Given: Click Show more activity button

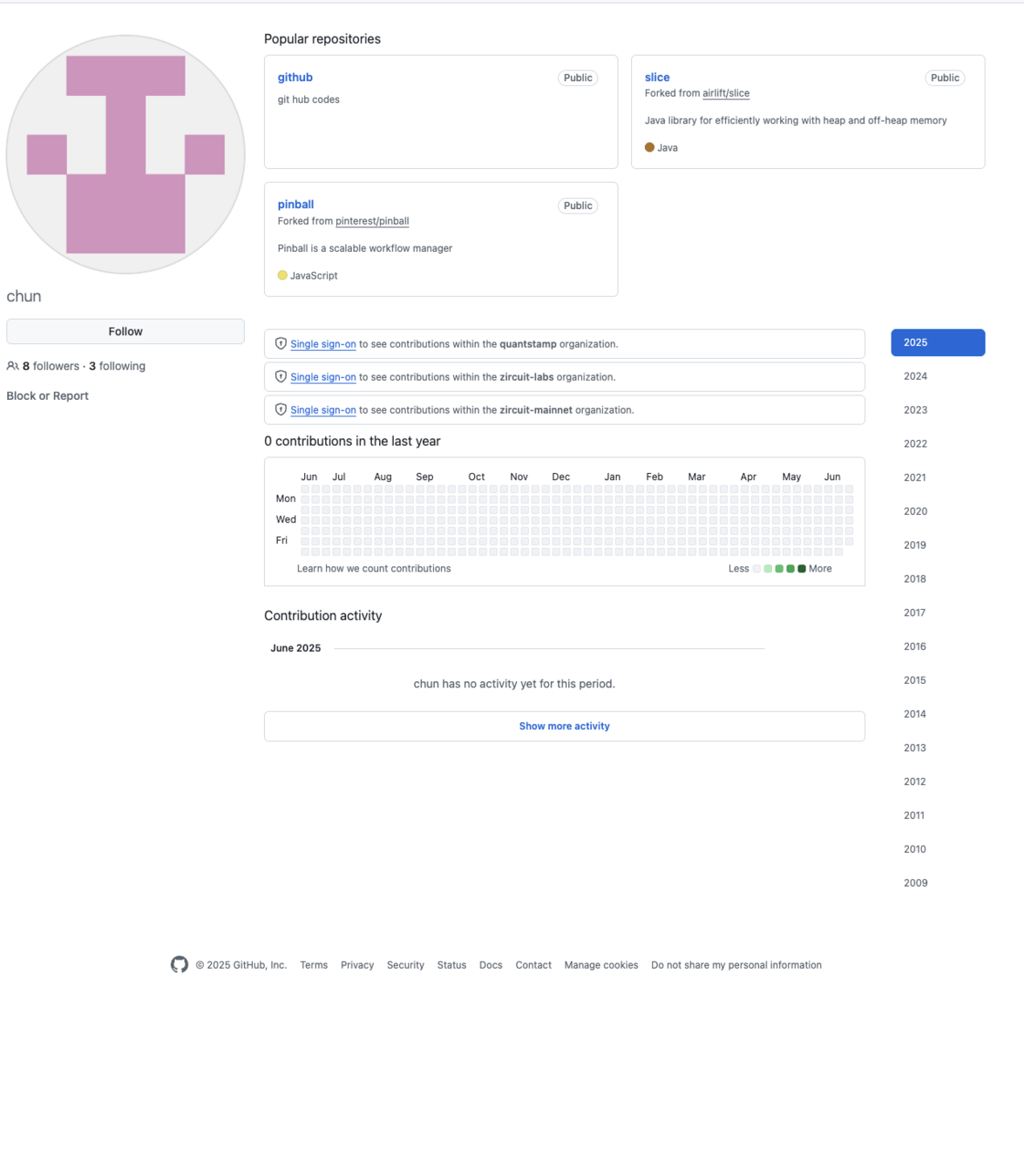Looking at the screenshot, I should (x=565, y=727).
